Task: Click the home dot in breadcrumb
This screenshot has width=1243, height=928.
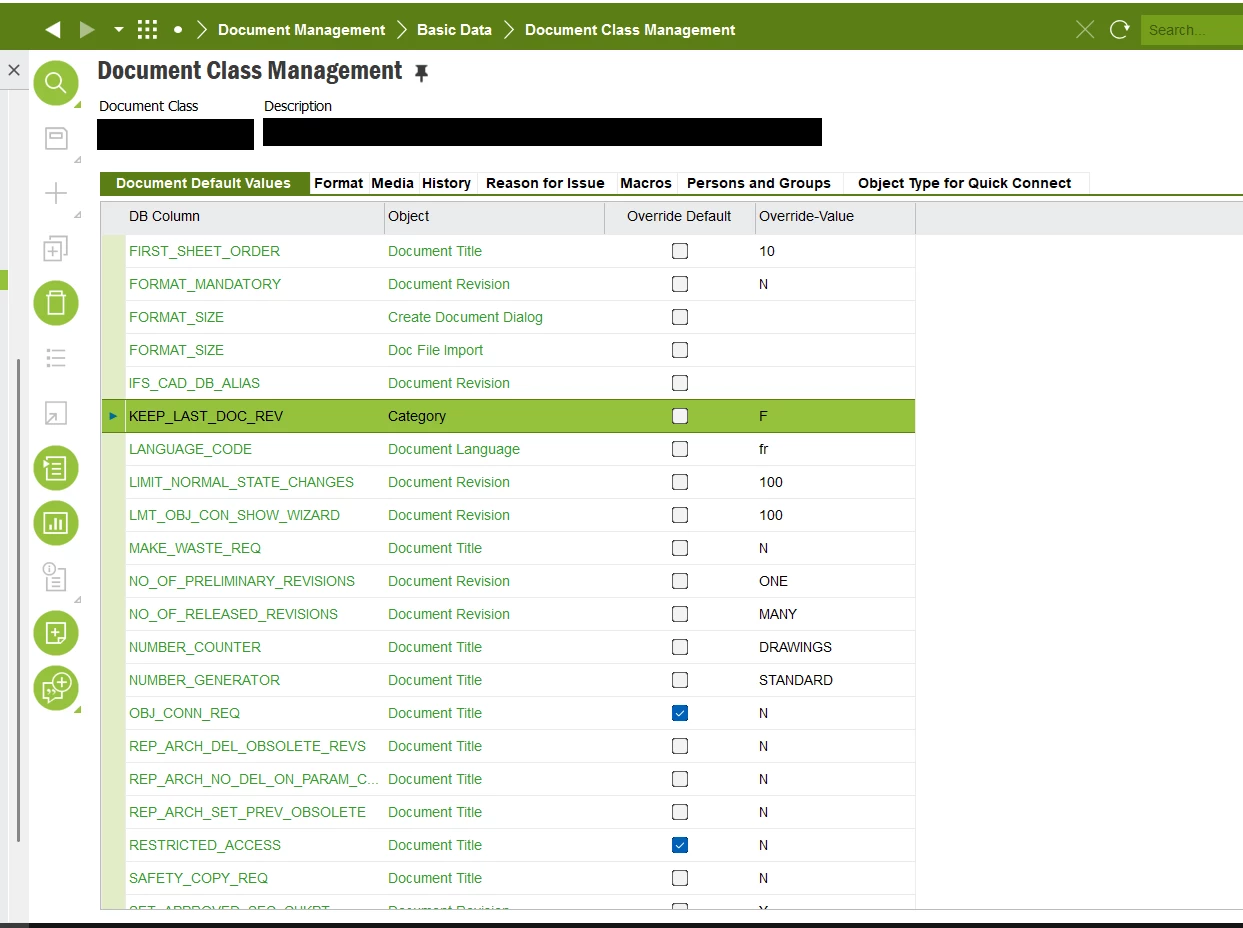Action: coord(178,30)
